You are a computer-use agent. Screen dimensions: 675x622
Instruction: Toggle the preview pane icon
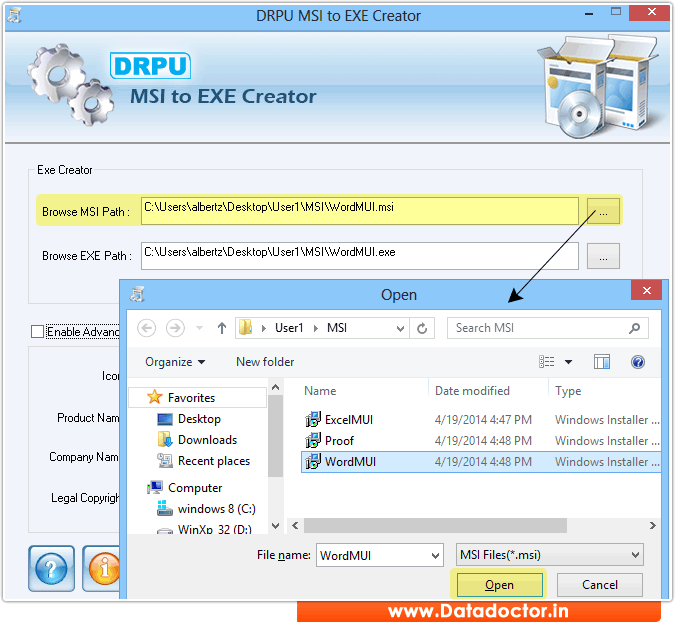coord(601,362)
